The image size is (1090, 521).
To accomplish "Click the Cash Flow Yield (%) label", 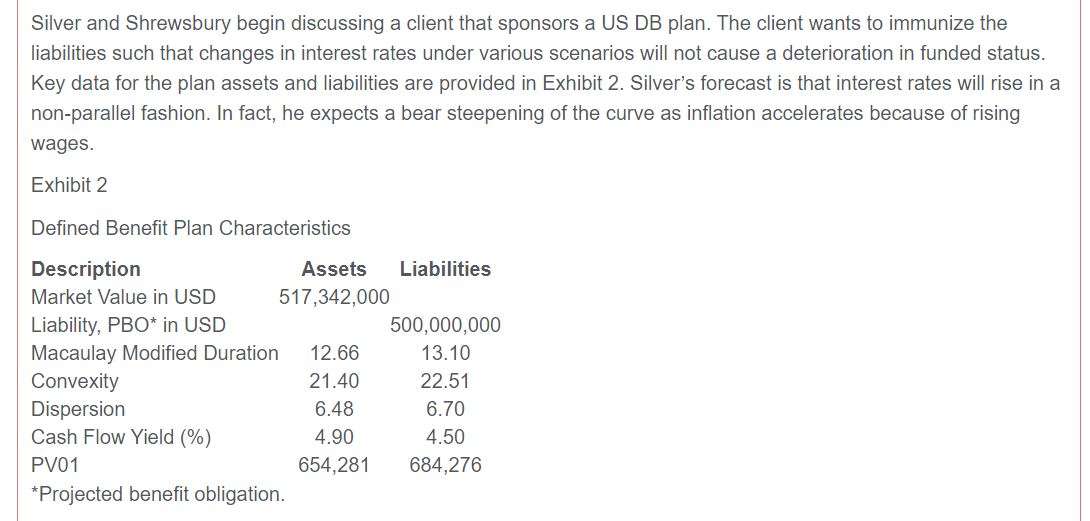I will pos(121,437).
